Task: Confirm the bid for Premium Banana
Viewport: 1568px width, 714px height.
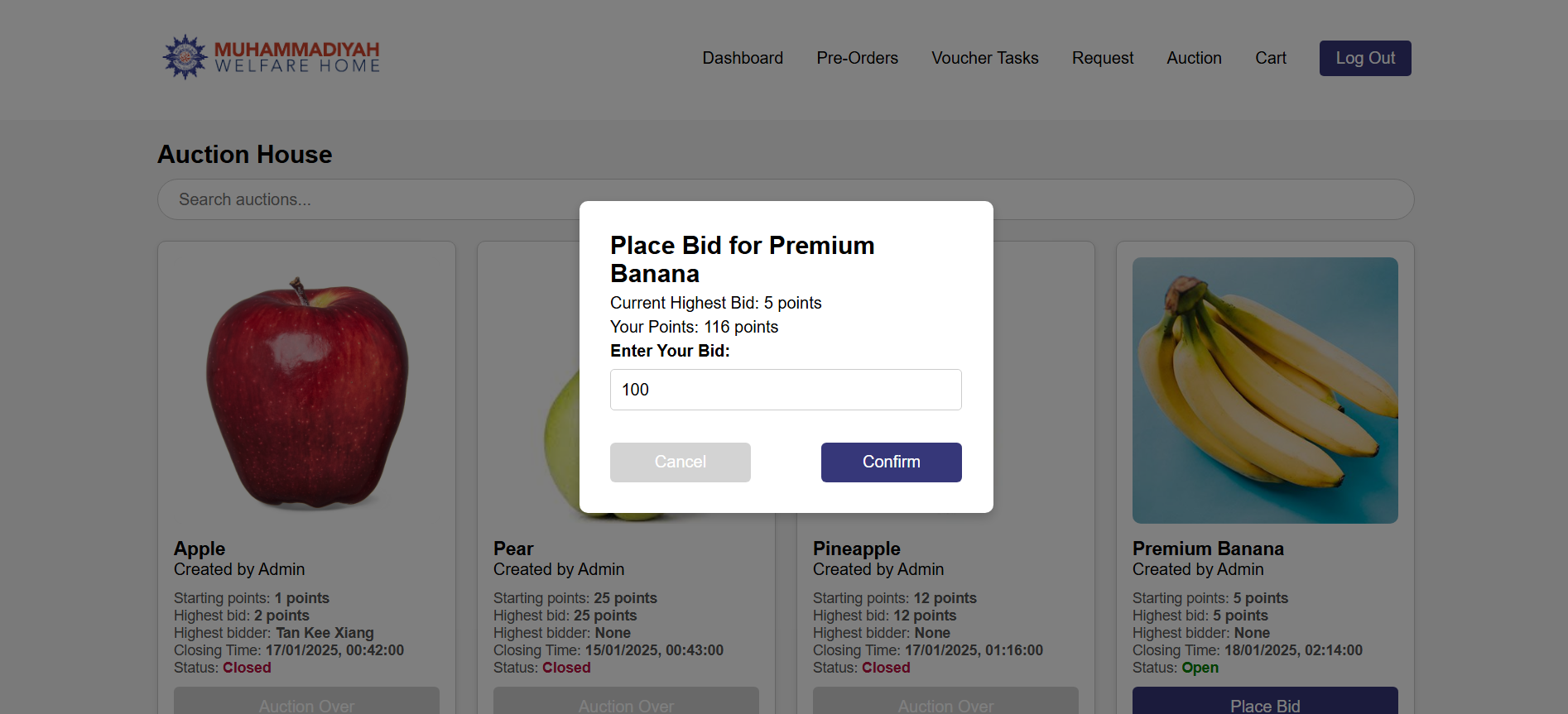Action: [x=891, y=462]
